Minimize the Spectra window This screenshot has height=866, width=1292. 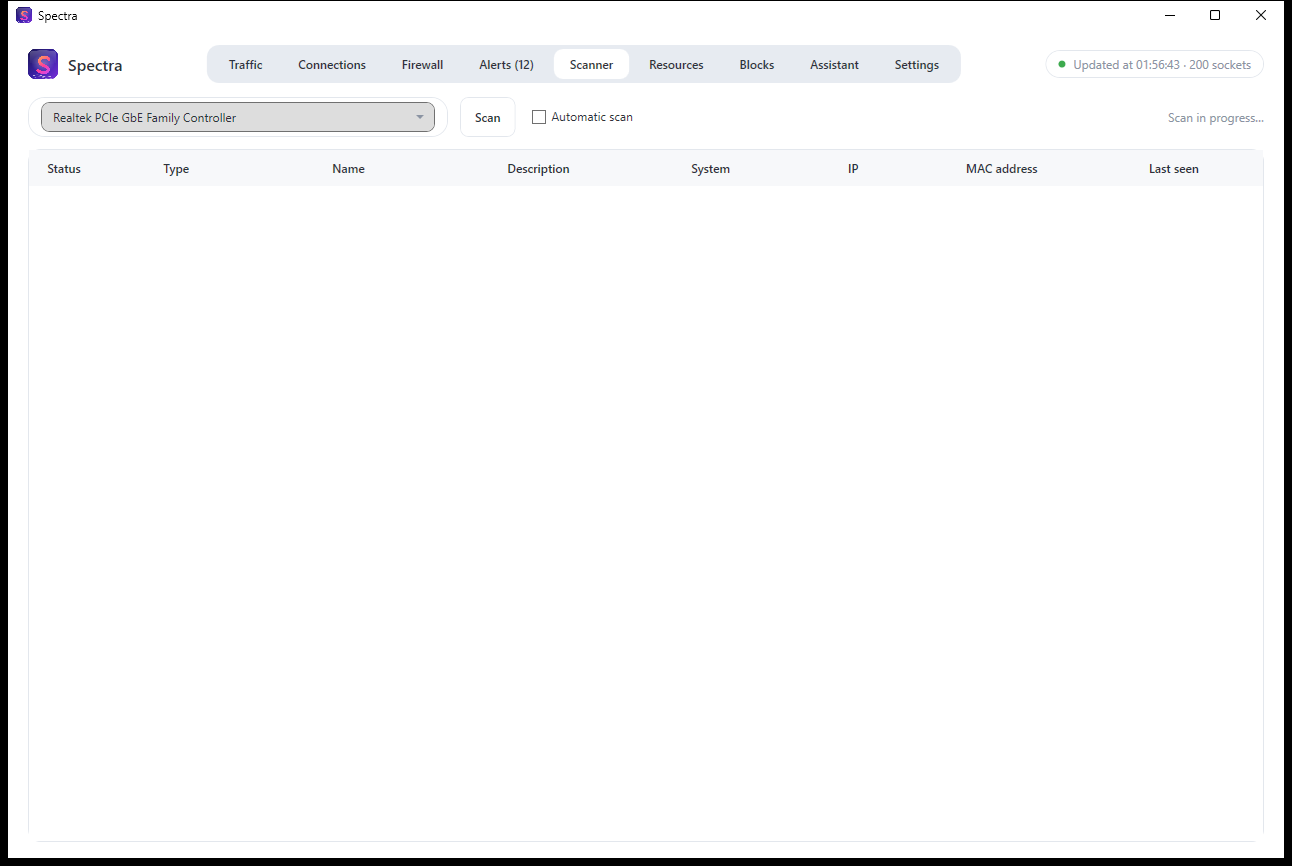point(1169,15)
